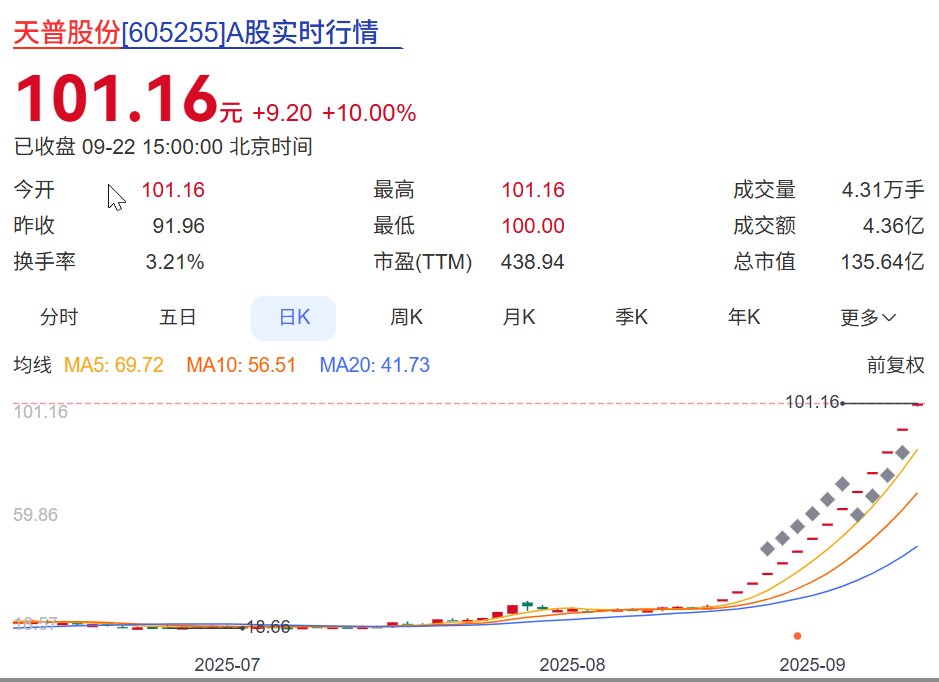Image resolution: width=939 pixels, height=682 pixels.
Task: Click the 最高 value 101.16
Action: pos(533,190)
